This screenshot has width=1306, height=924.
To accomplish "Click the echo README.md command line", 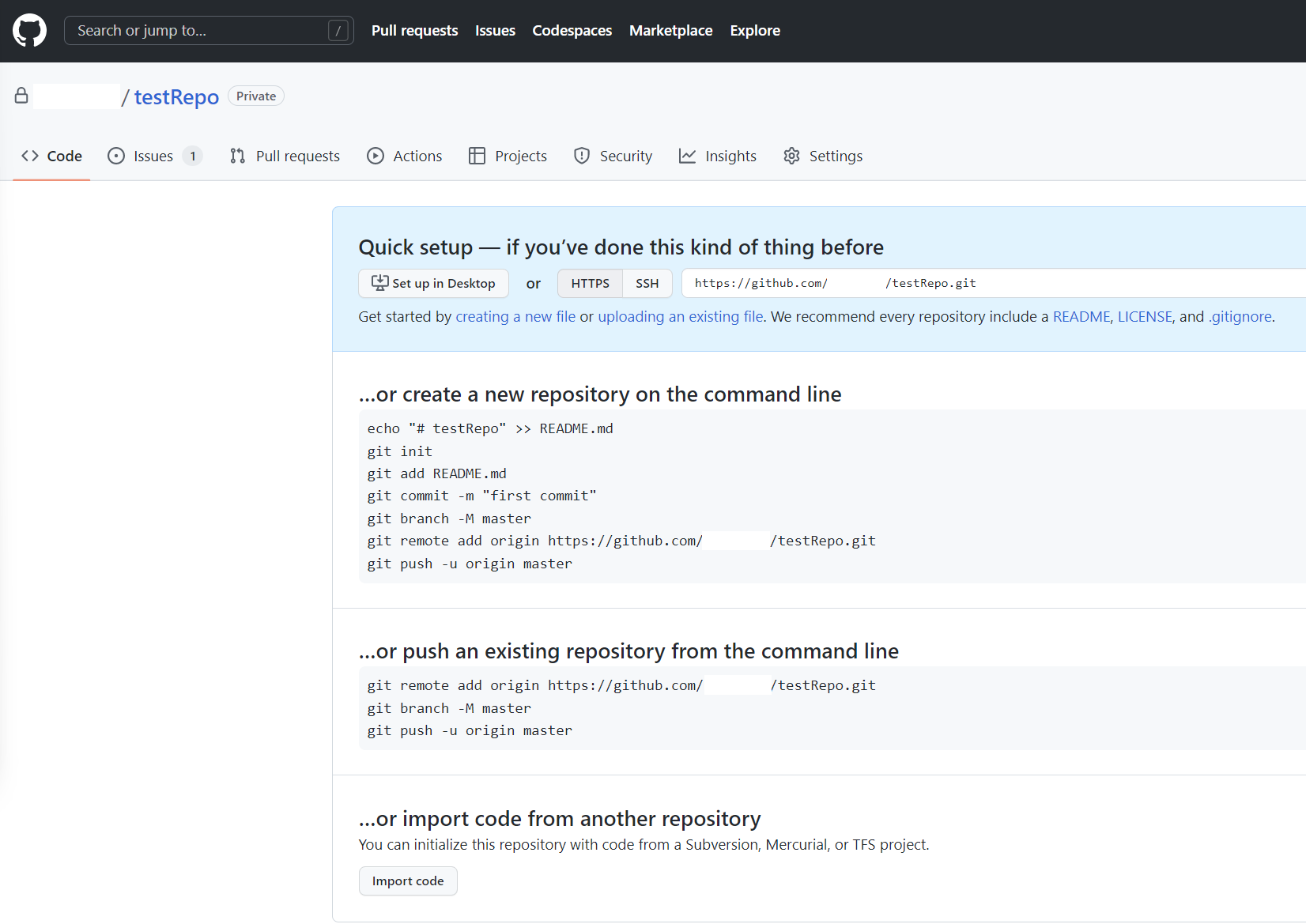I will [x=490, y=428].
